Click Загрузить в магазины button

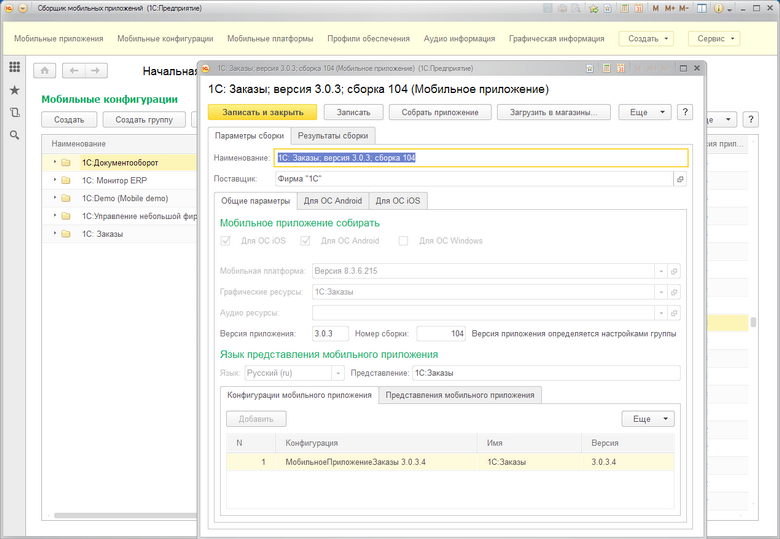pos(554,112)
